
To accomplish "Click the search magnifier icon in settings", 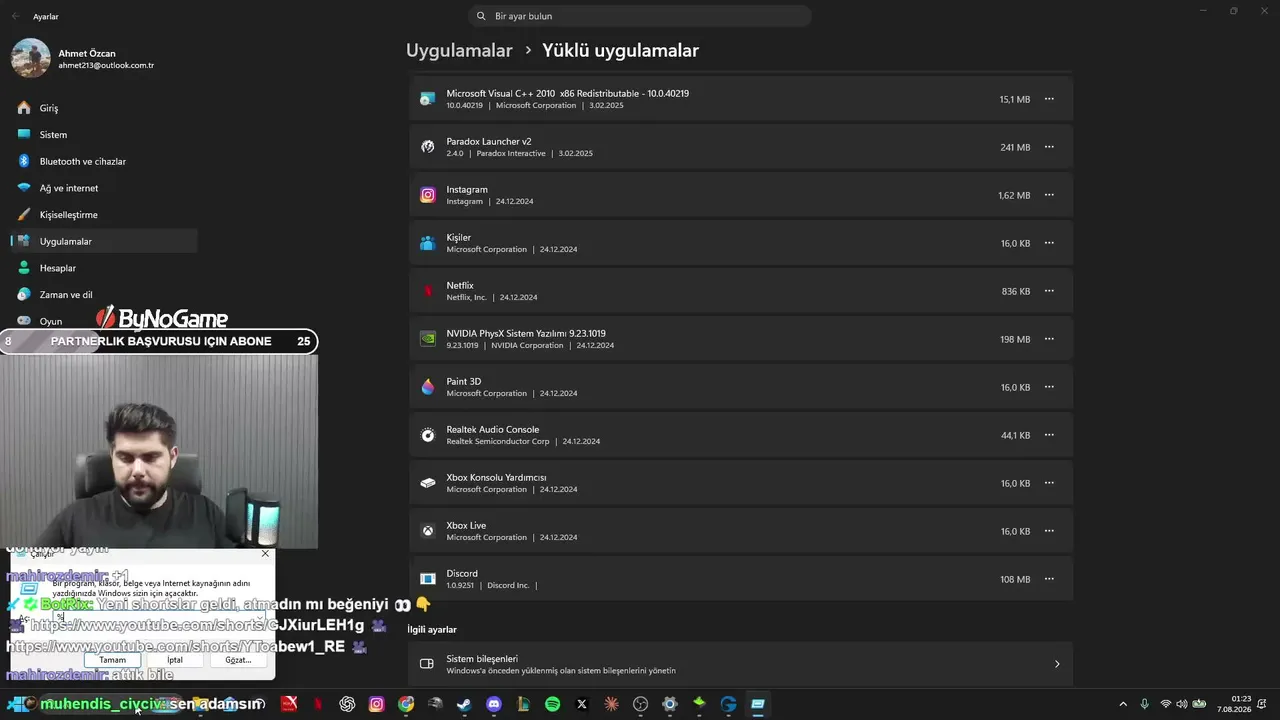I will click(x=481, y=16).
